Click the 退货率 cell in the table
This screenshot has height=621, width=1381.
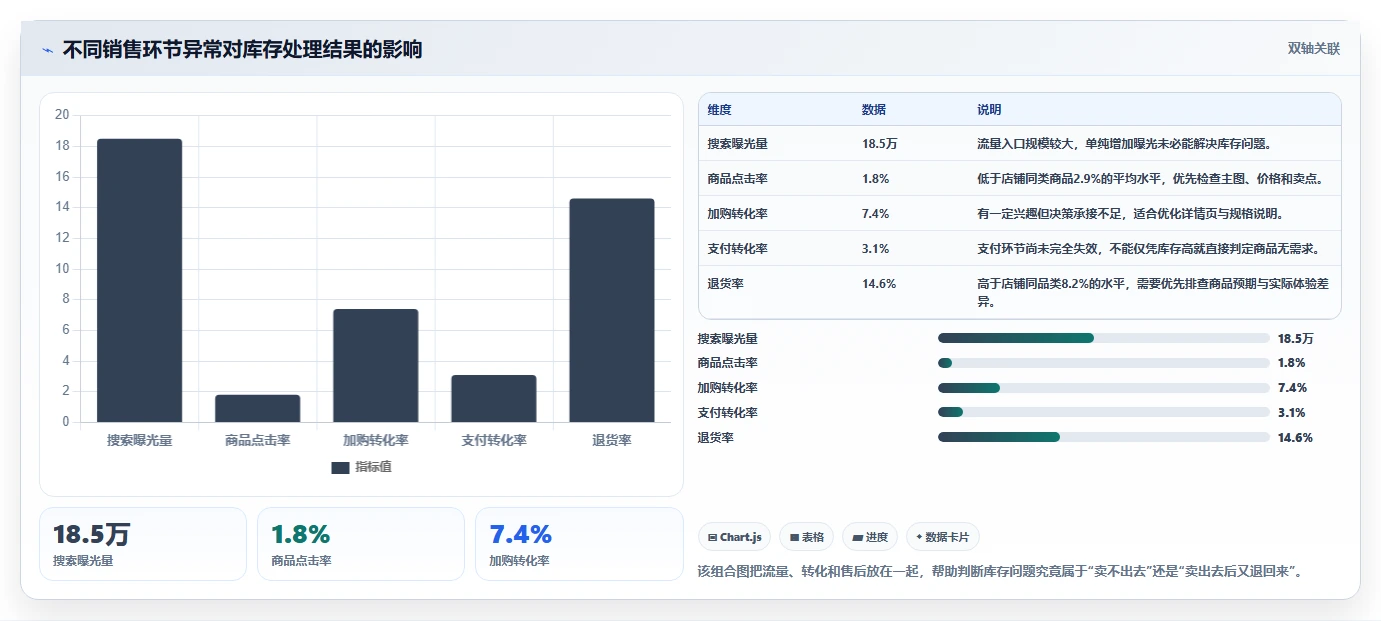tap(725, 284)
